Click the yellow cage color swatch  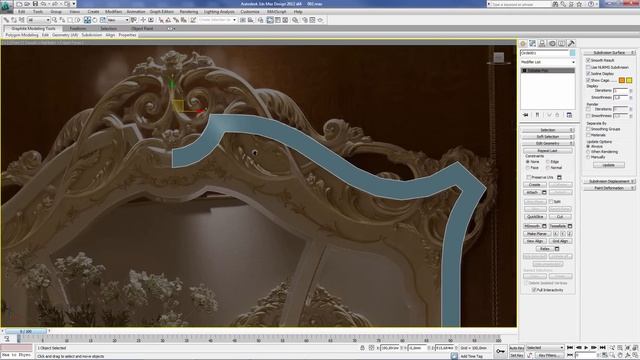(x=629, y=80)
